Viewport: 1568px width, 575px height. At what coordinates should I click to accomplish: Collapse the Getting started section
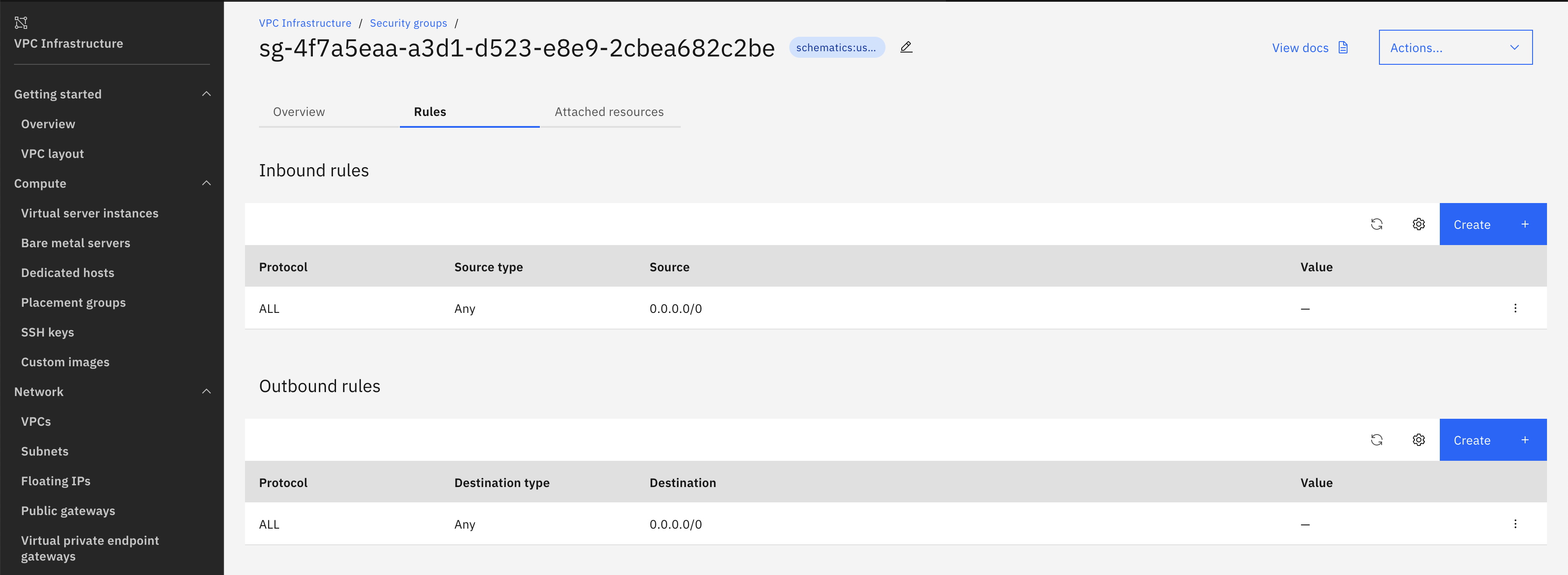(x=206, y=94)
